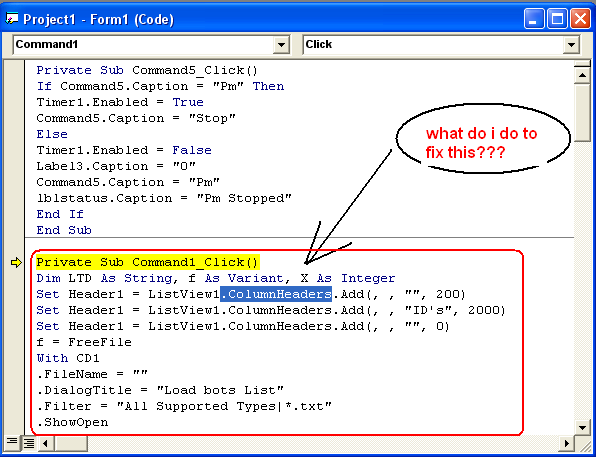Click the Project1 form icon in title bar
Screen dimensions: 596x457
point(11,18)
